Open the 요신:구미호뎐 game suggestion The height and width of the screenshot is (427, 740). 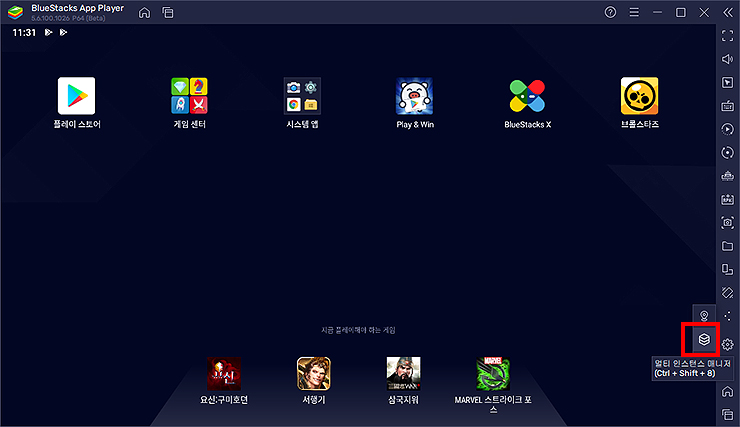[224, 374]
